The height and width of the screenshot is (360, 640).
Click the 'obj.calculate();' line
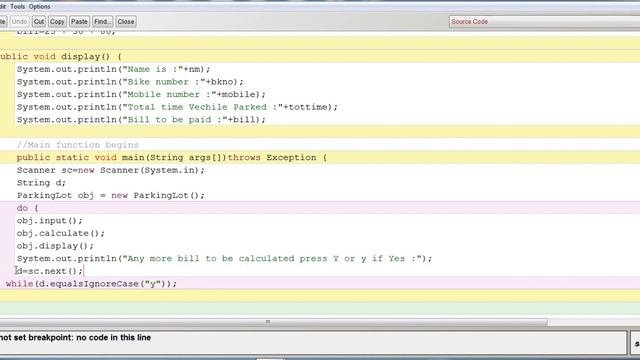60,233
